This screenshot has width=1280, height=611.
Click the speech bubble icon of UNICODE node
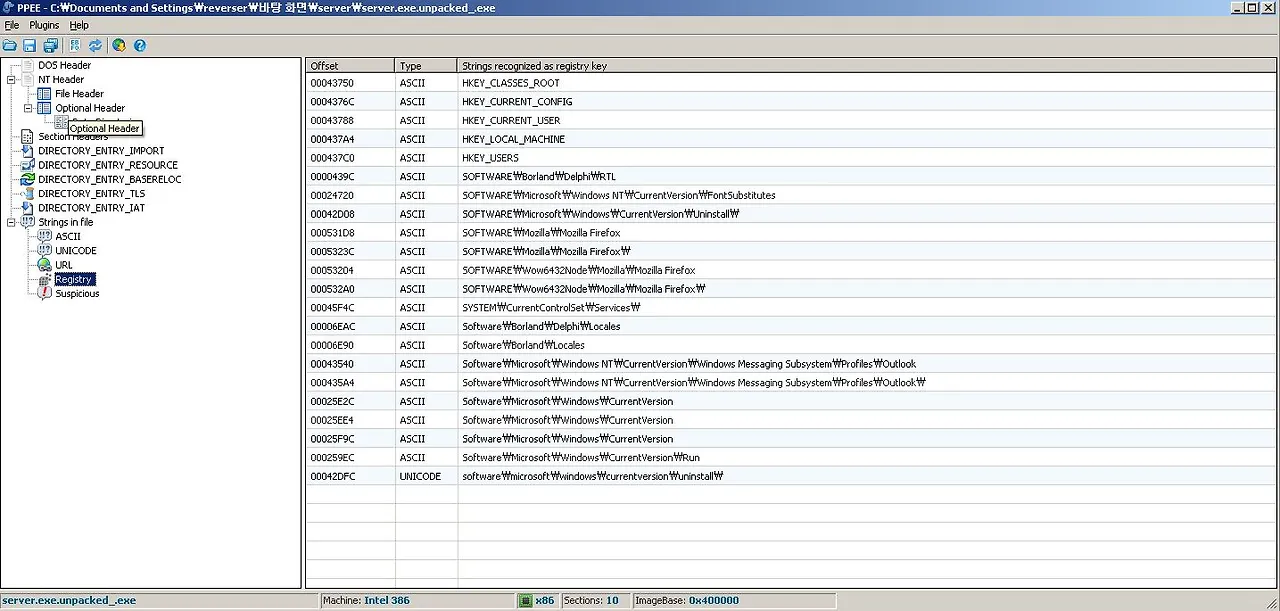pyautogui.click(x=44, y=251)
